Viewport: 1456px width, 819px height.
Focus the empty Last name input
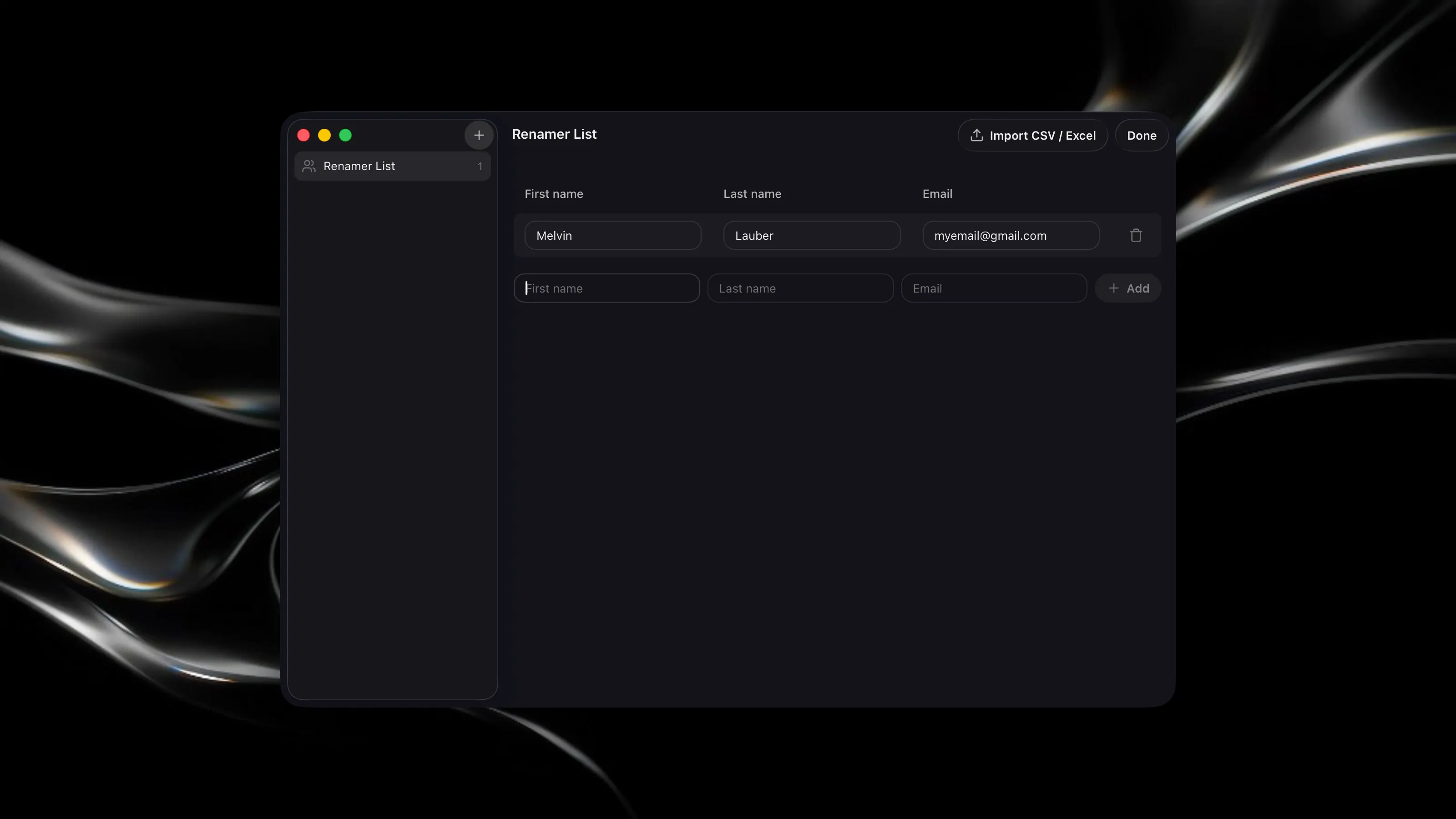pos(800,288)
